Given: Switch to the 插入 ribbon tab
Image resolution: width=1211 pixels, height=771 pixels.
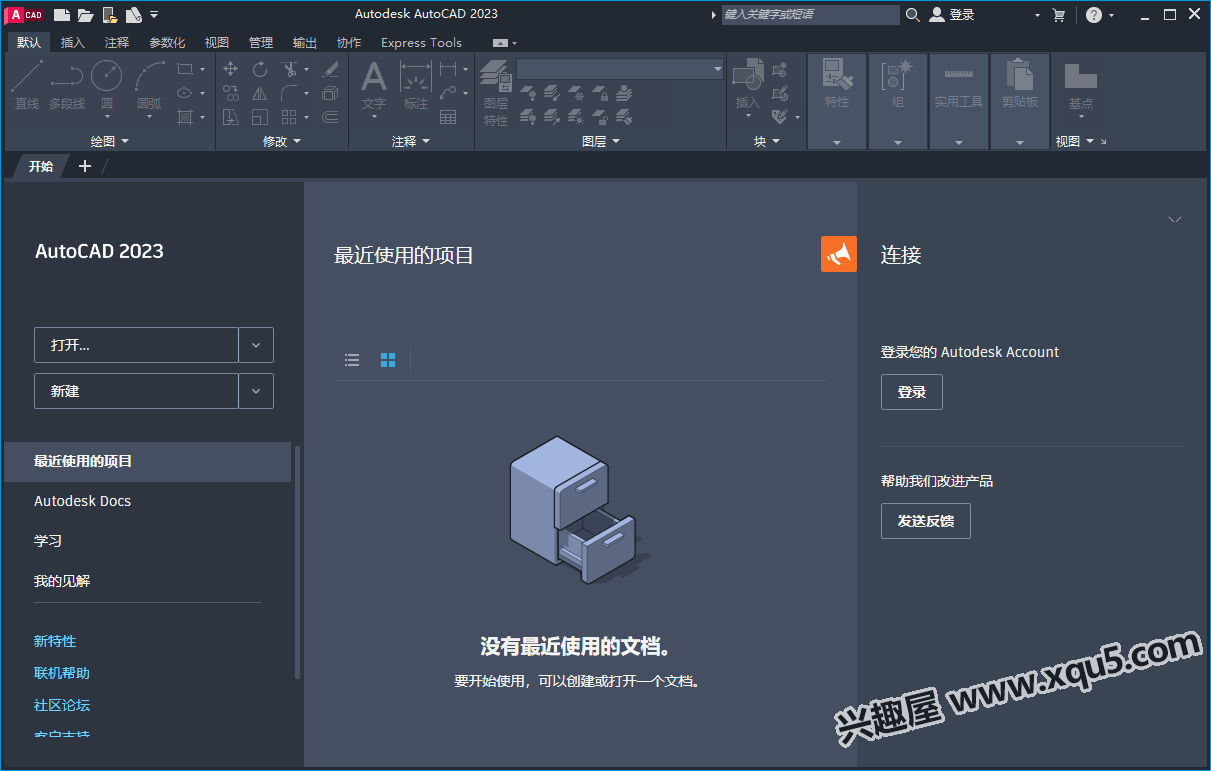Looking at the screenshot, I should pos(73,43).
